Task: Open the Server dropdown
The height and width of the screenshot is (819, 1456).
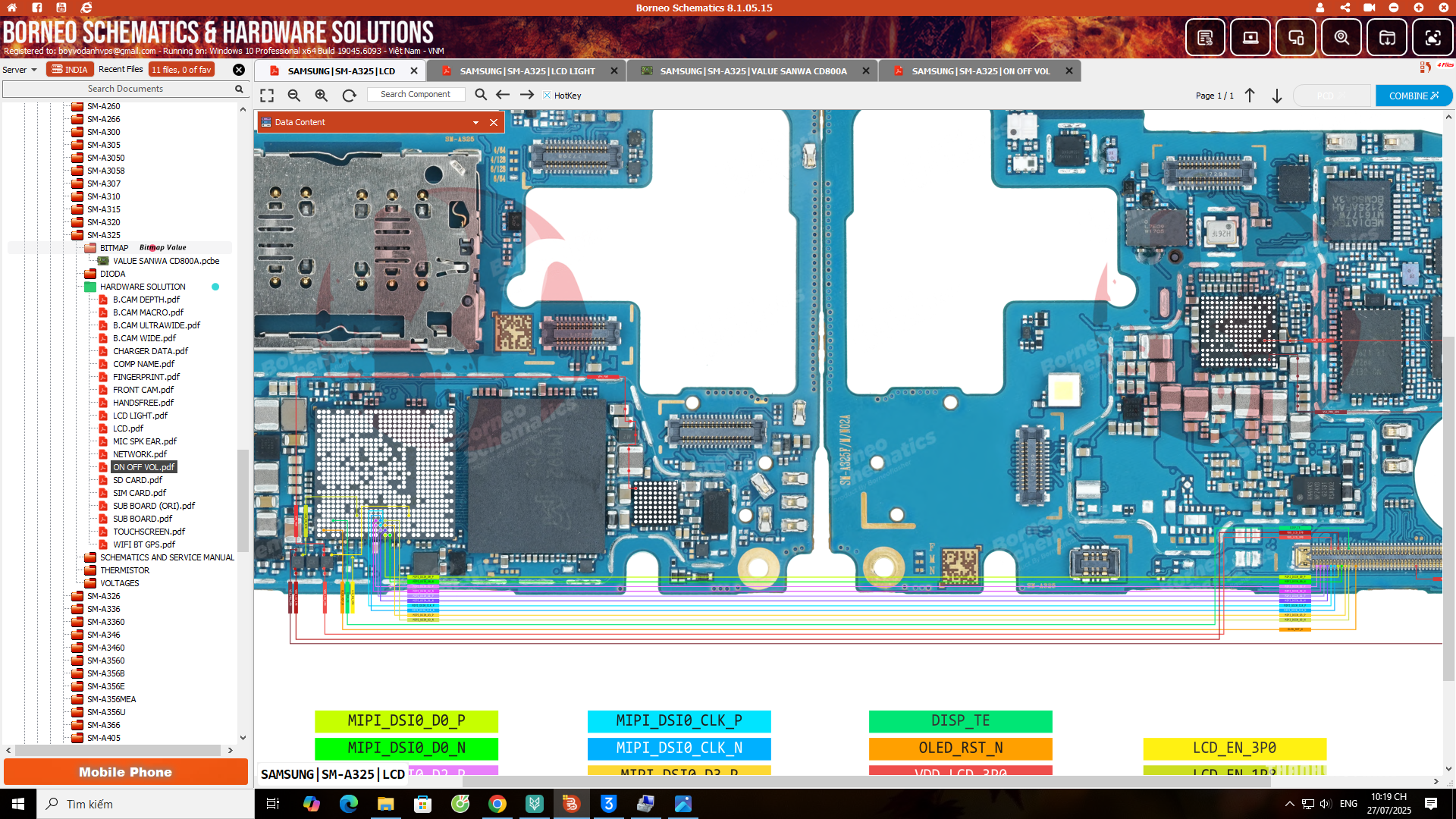Action: click(20, 70)
